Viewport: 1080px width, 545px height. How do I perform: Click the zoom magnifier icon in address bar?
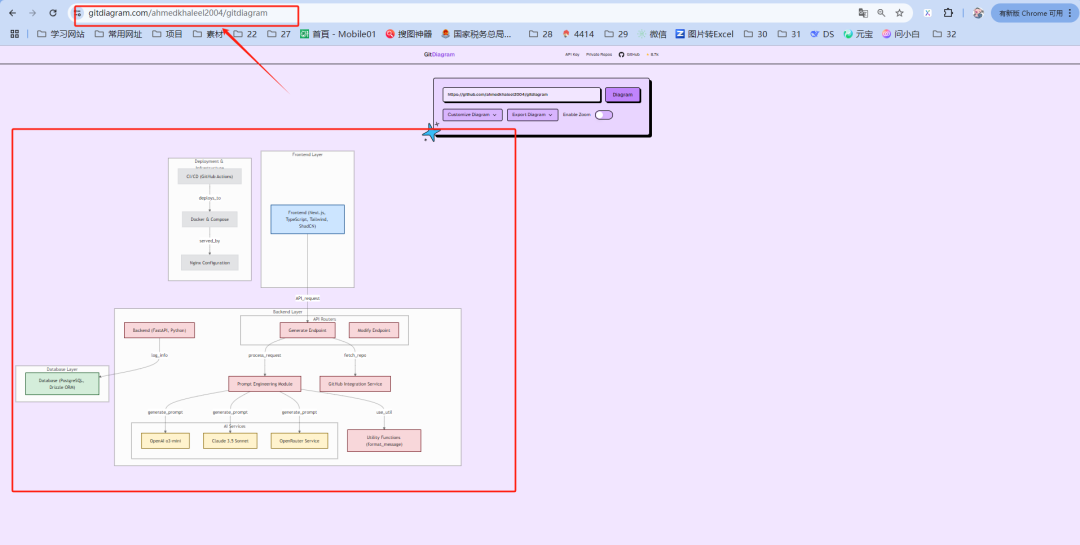[x=881, y=13]
